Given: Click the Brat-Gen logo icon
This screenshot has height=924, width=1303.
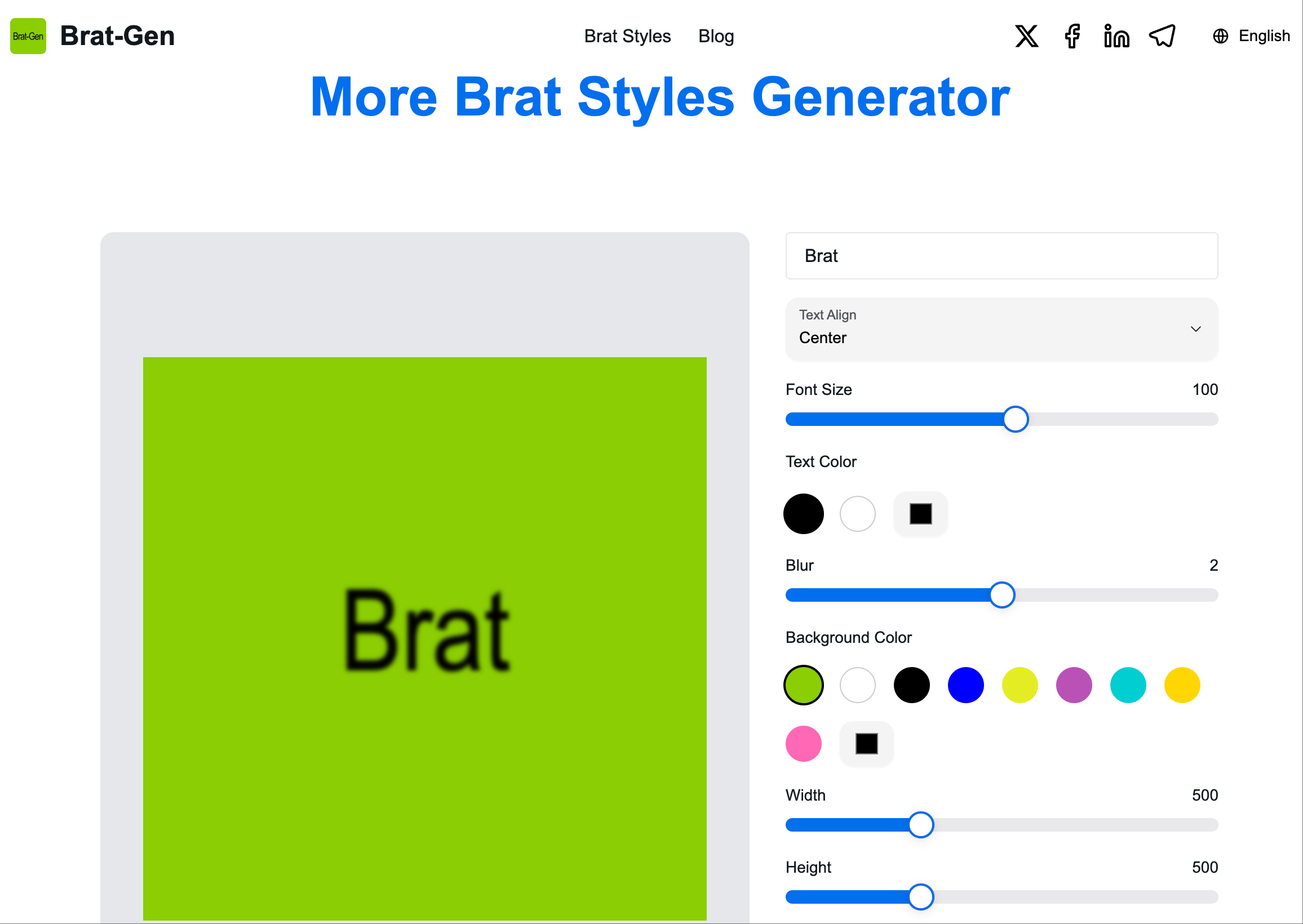Looking at the screenshot, I should (x=27, y=36).
